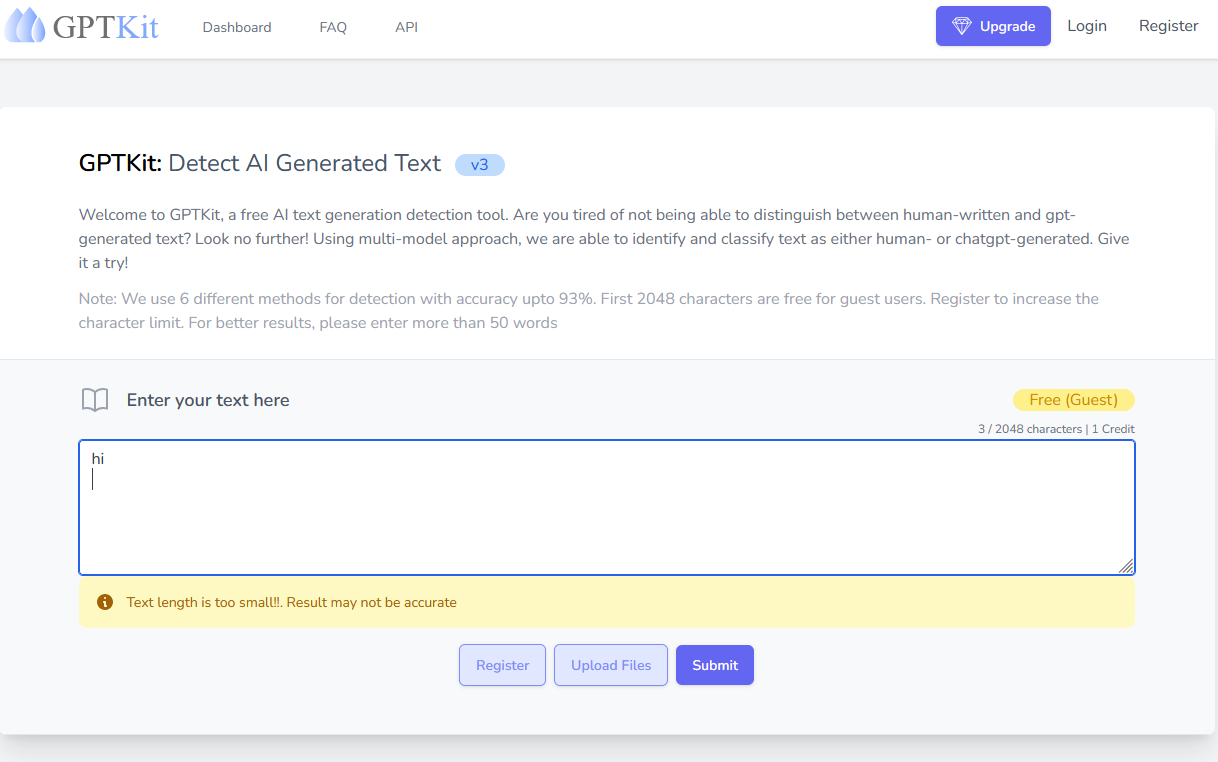This screenshot has height=762, width=1218.
Task: Click the Free (Guest) plan badge
Action: [x=1074, y=399]
